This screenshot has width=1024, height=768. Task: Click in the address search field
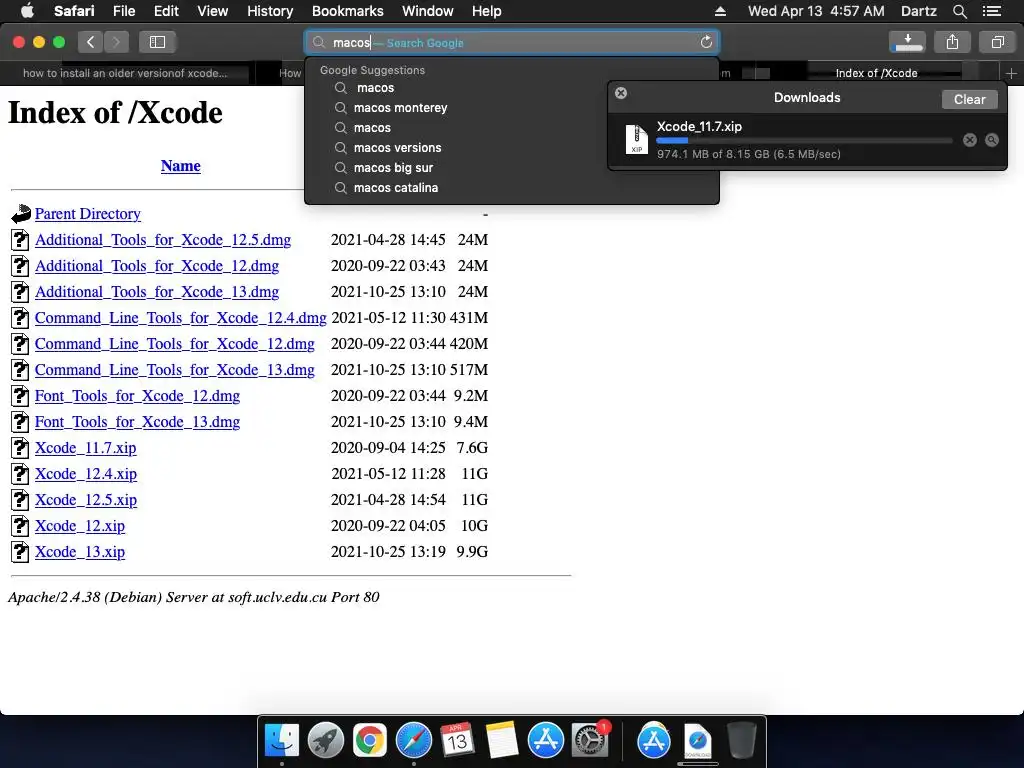[511, 42]
